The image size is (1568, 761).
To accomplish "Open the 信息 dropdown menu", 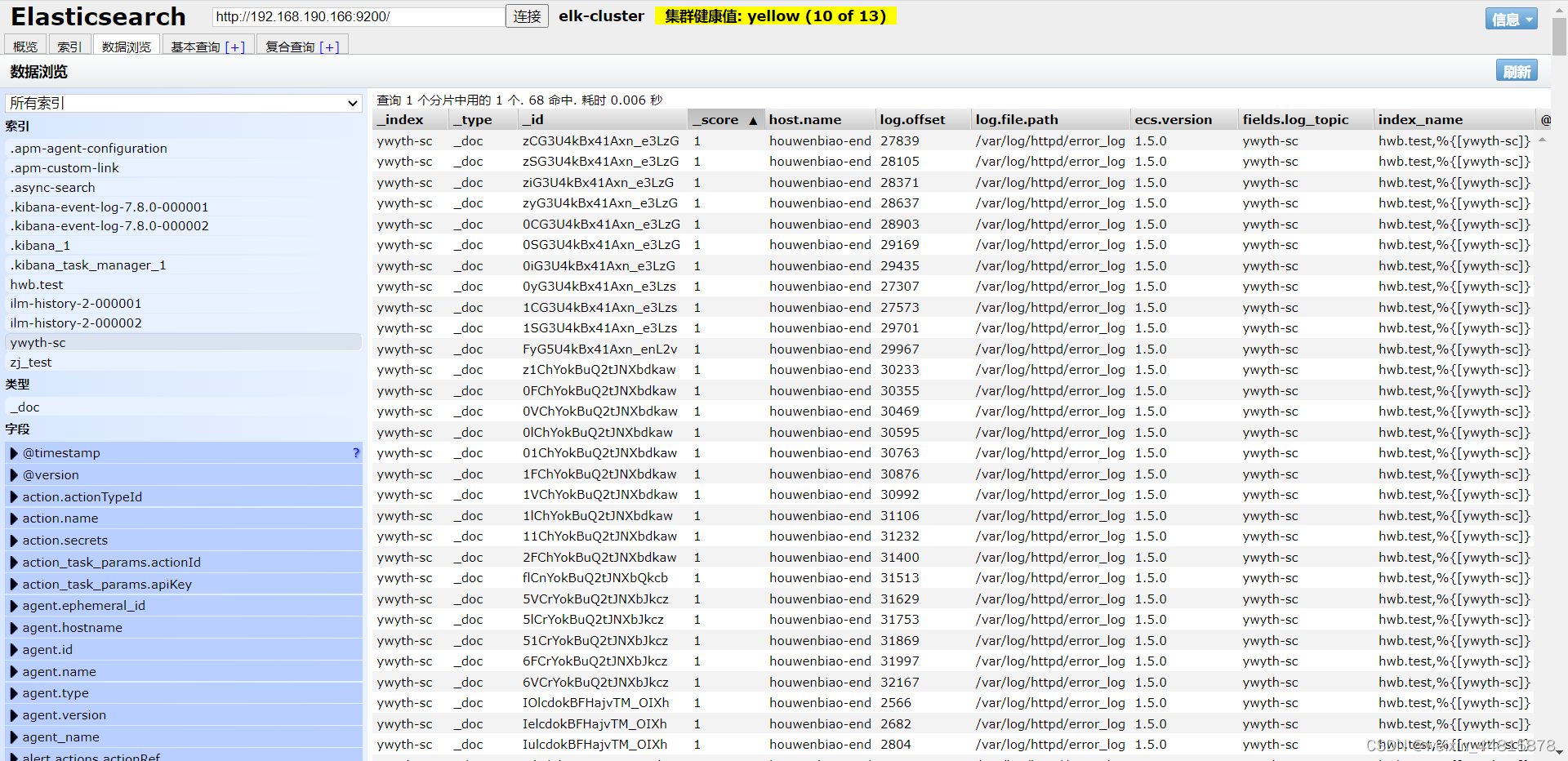I will pyautogui.click(x=1511, y=19).
